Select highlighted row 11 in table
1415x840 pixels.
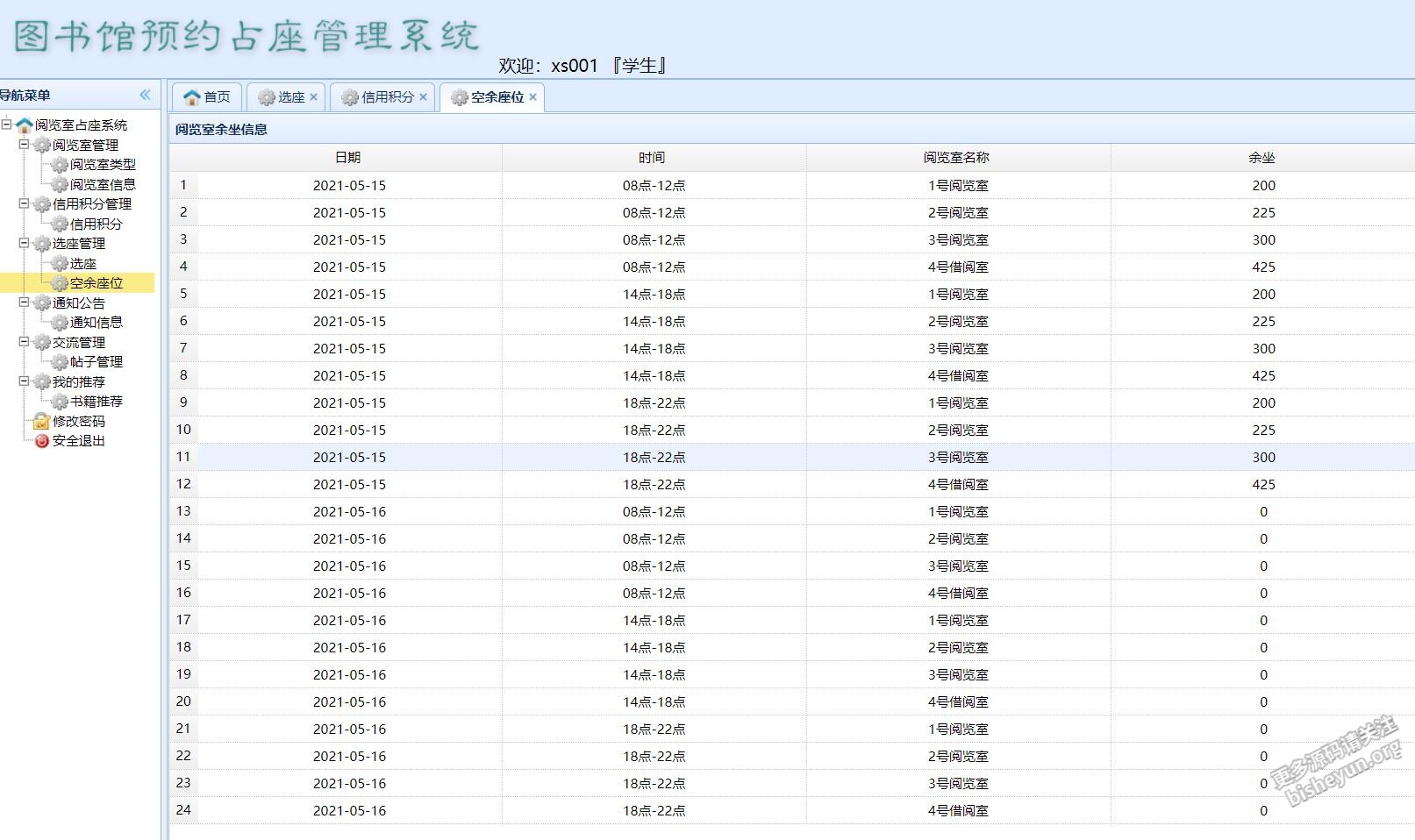pos(791,457)
